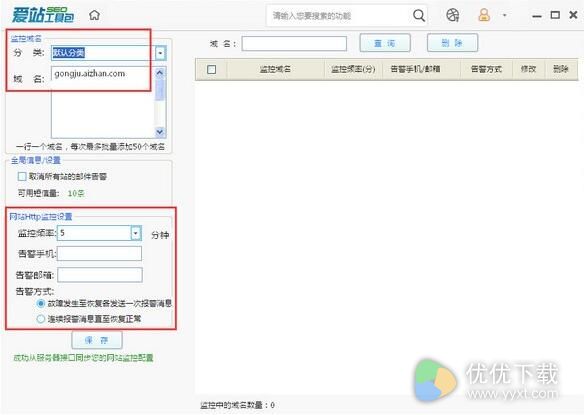
Task: Expand the 分类 category dropdown
Action: (160, 53)
